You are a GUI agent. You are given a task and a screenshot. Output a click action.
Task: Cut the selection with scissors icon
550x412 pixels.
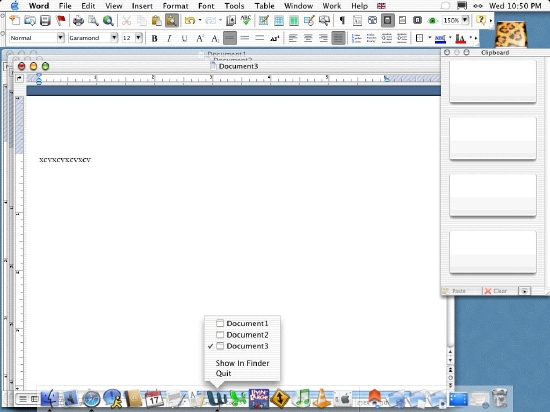(126, 20)
